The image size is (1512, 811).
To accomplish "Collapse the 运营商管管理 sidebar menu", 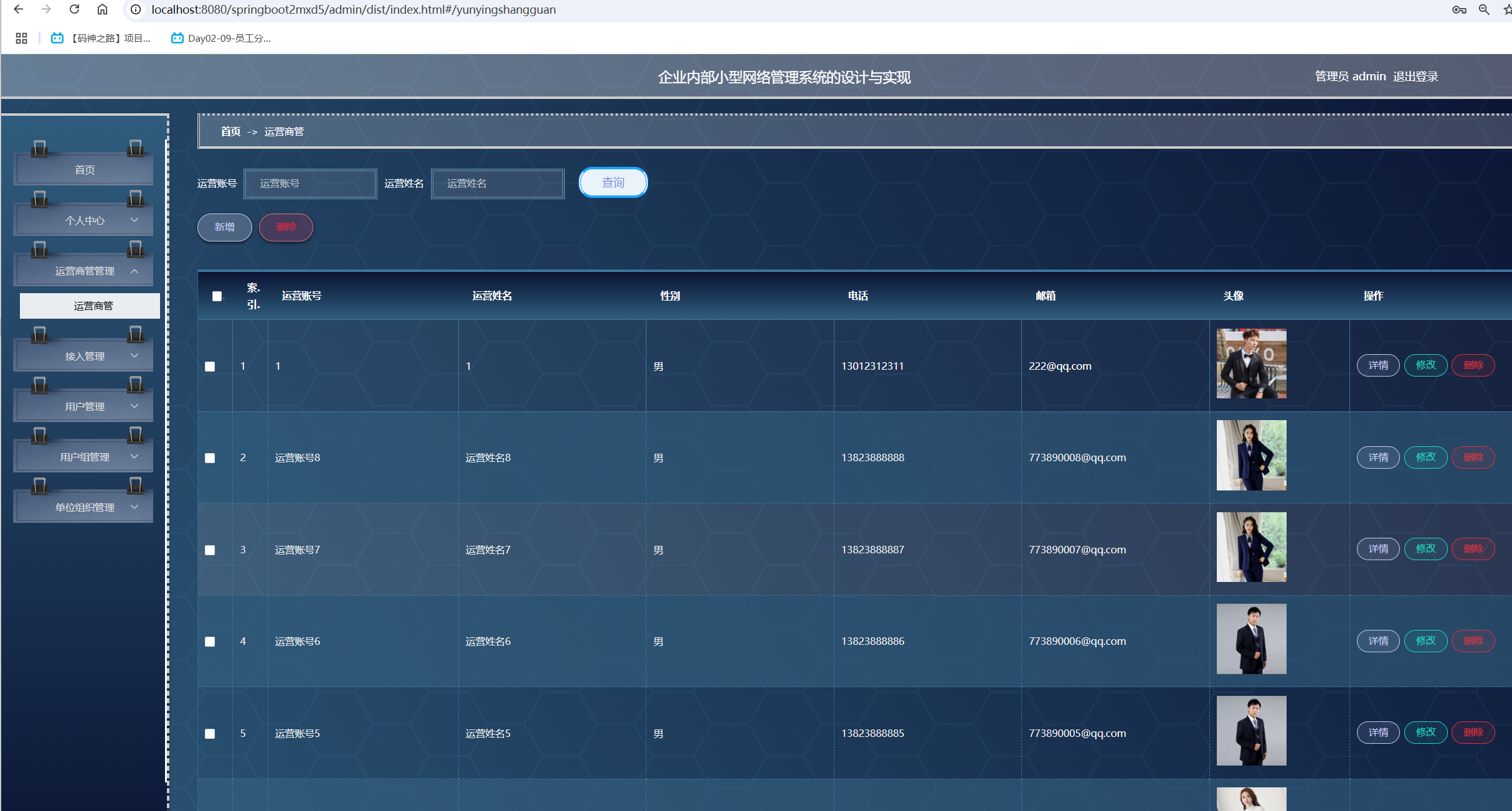I will [x=85, y=271].
